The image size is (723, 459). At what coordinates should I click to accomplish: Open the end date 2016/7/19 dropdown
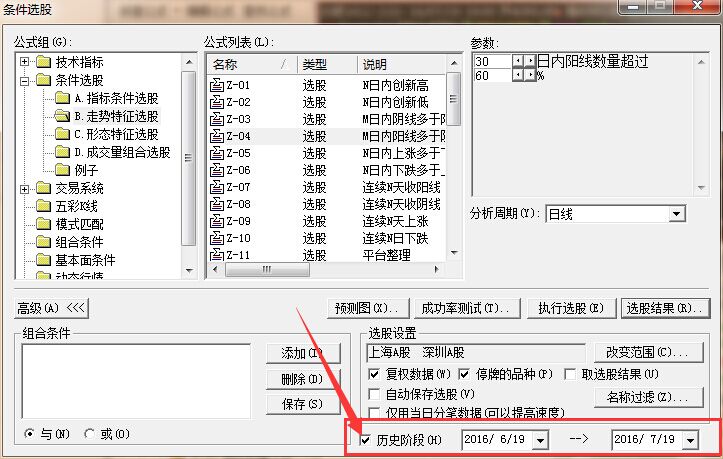pyautogui.click(x=690, y=440)
